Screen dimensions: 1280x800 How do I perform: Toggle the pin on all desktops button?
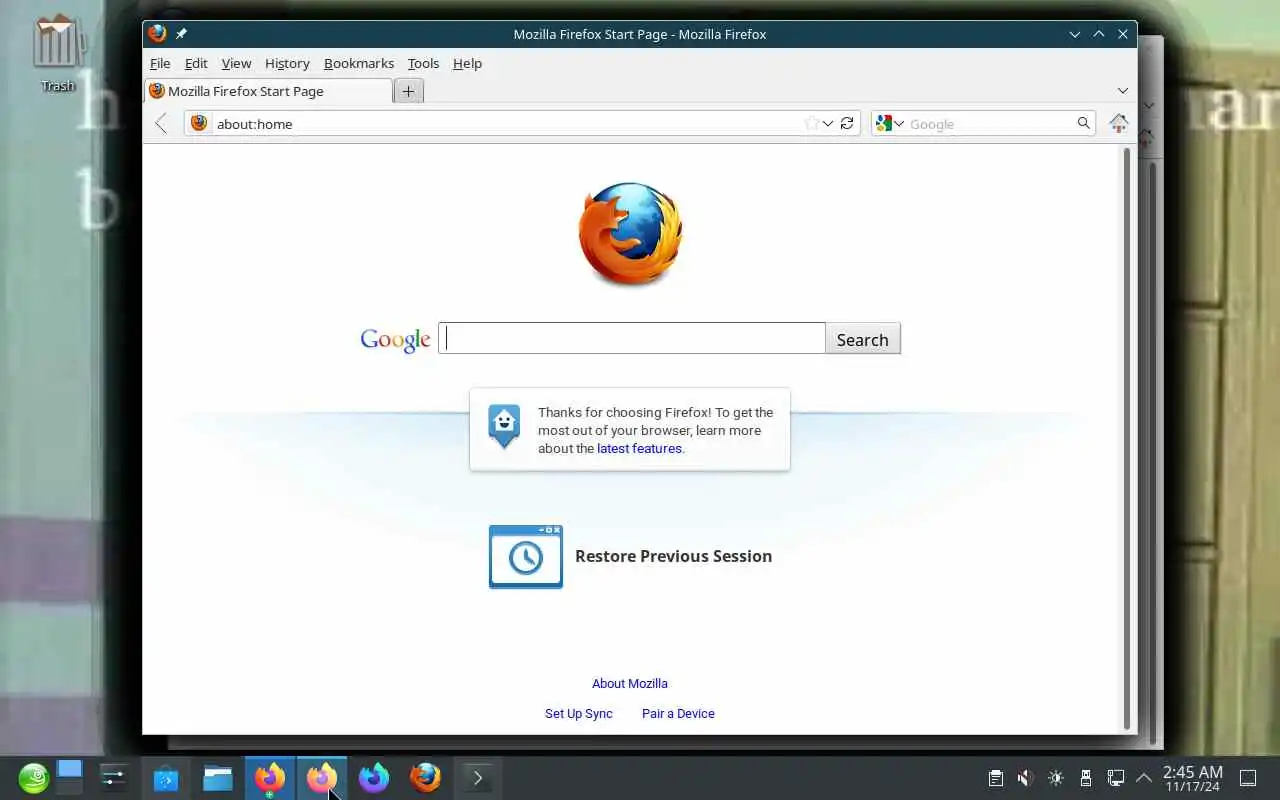point(181,34)
